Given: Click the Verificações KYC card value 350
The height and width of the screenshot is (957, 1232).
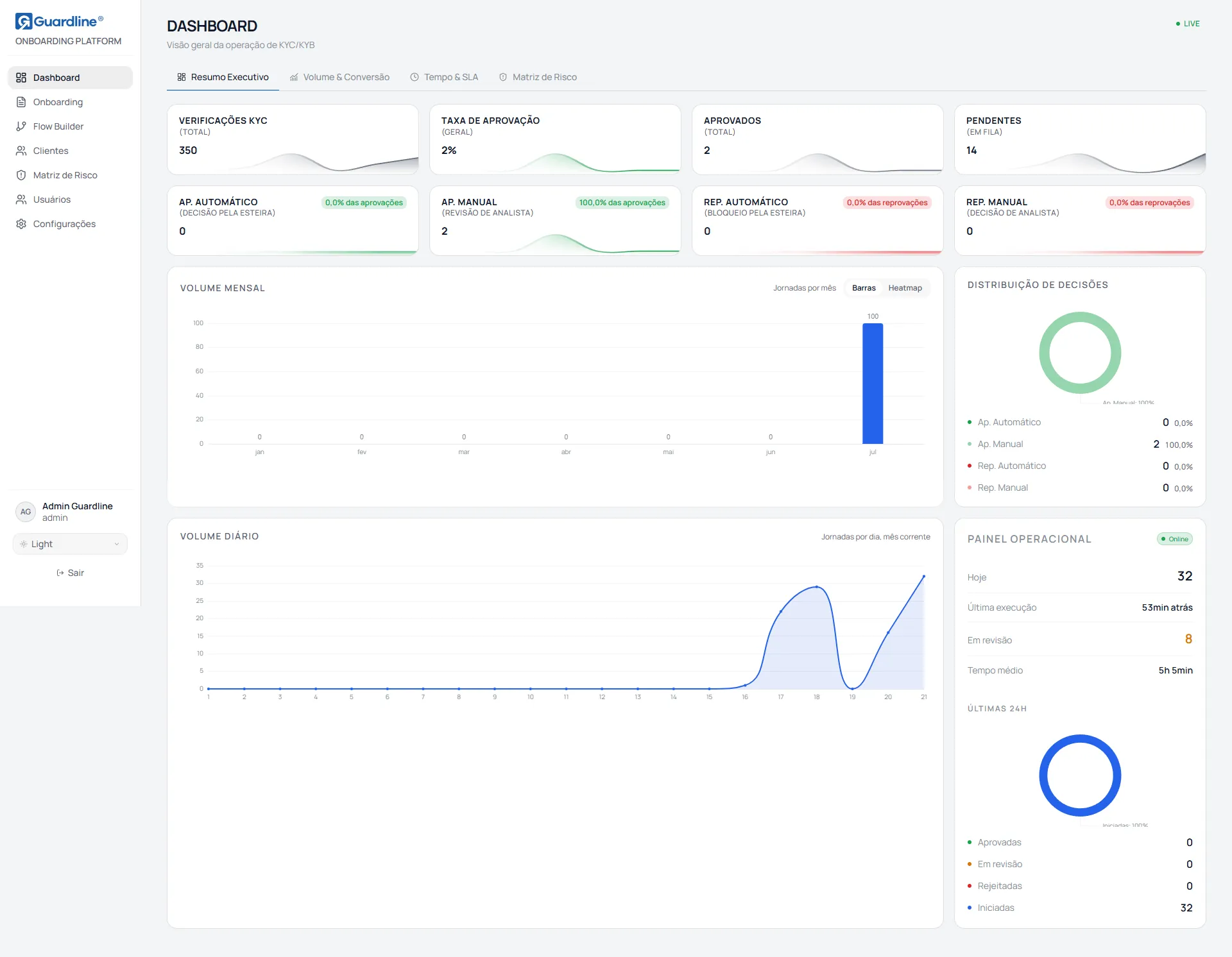Looking at the screenshot, I should (x=188, y=150).
